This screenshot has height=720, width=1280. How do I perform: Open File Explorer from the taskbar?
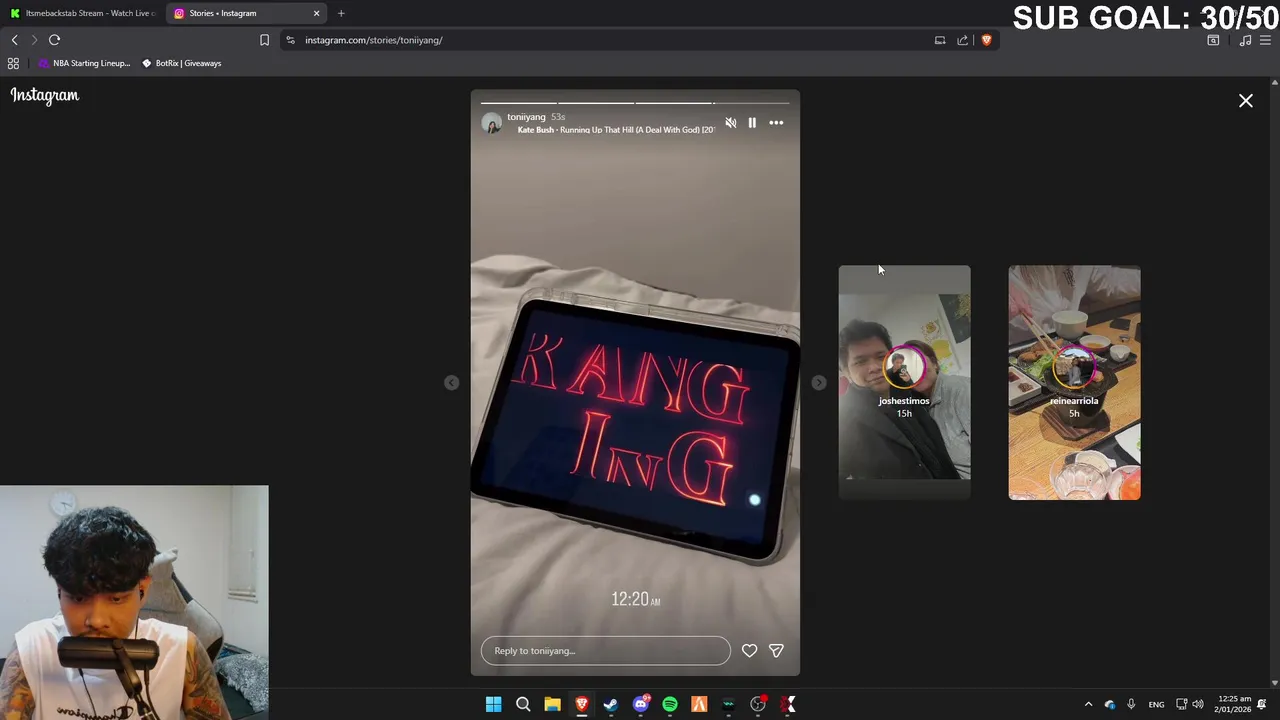click(552, 705)
